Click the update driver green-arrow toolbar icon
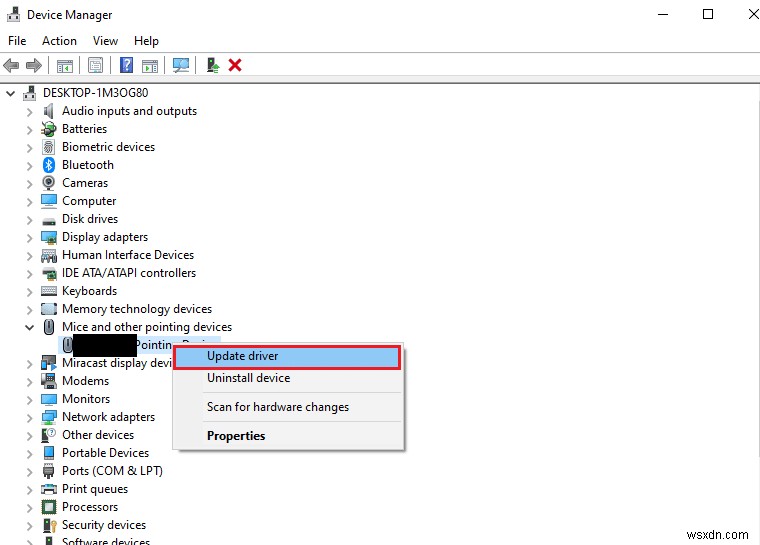 [212, 65]
